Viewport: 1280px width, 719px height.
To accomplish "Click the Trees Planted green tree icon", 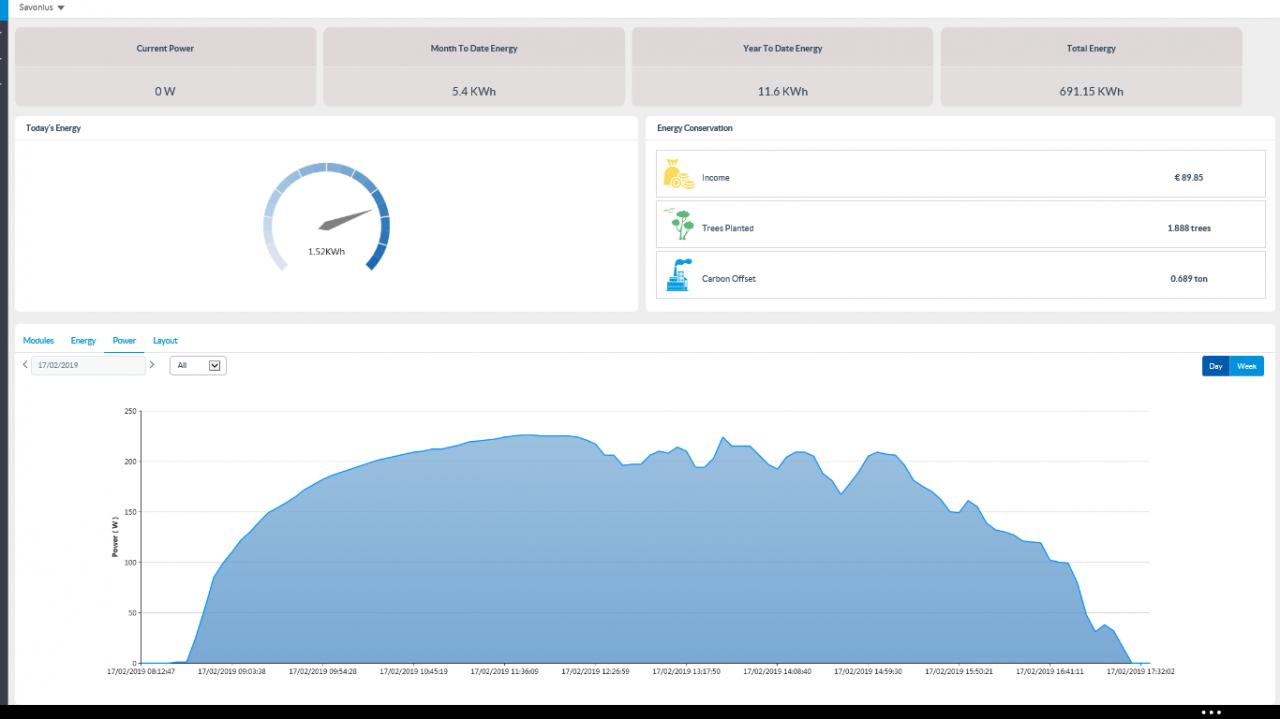I will 679,224.
